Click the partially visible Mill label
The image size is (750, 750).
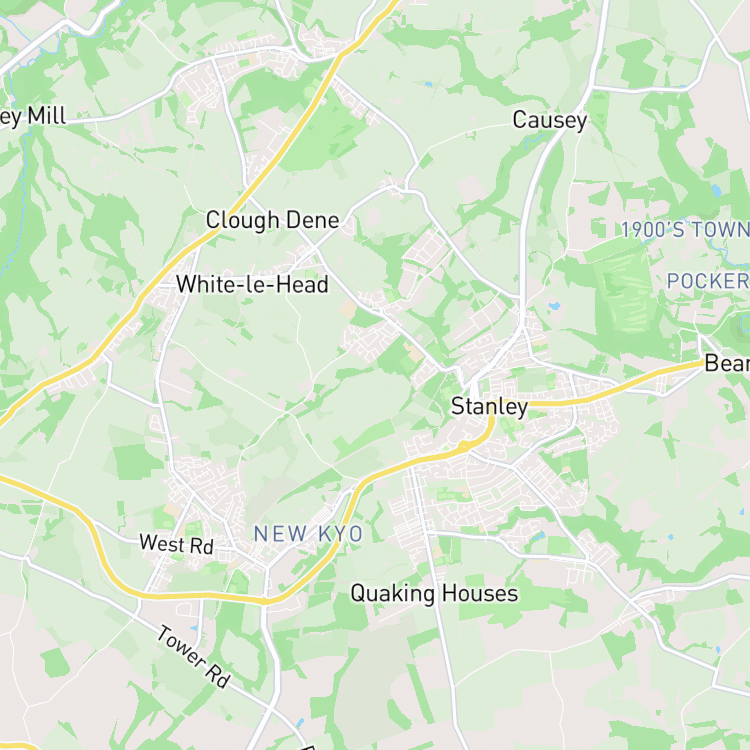point(33,116)
